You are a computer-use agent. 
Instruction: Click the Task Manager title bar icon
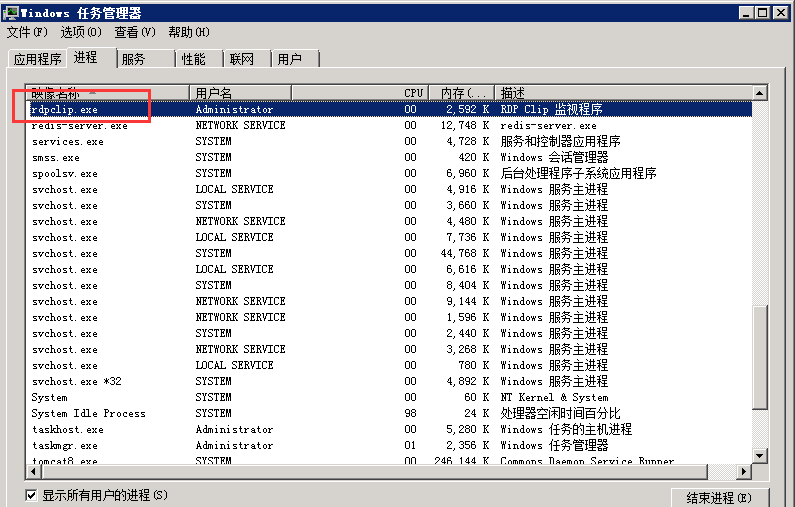(x=10, y=12)
